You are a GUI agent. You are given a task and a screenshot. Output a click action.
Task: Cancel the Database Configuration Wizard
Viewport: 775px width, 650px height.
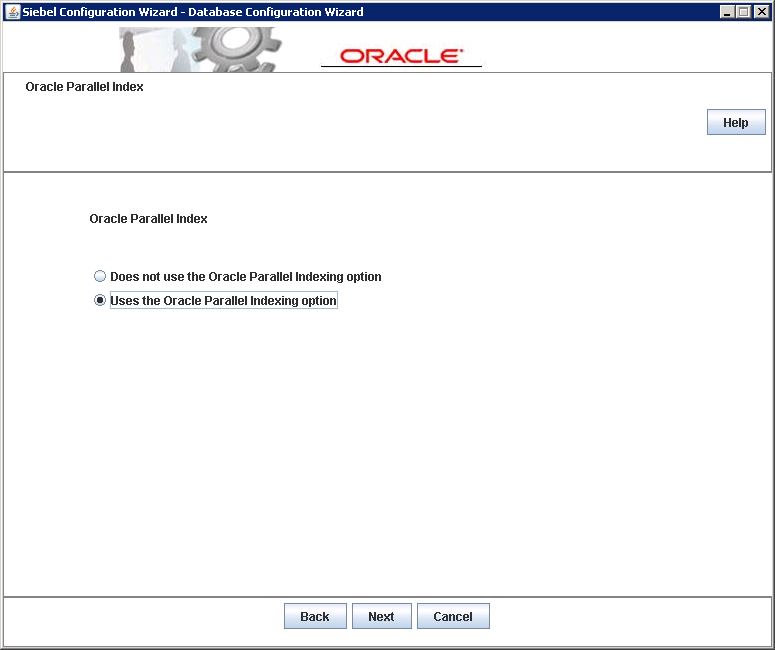(453, 616)
